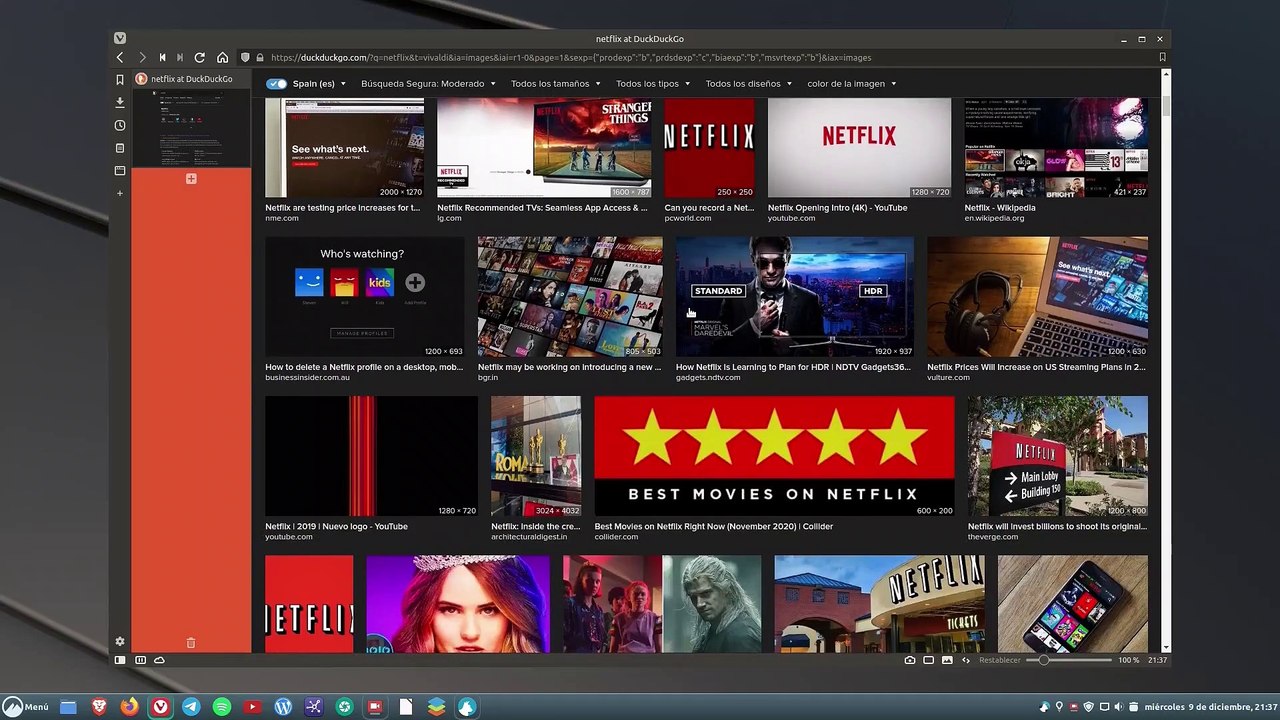The height and width of the screenshot is (720, 1280).
Task: Toggle the Spain (es) region switch
Action: pyautogui.click(x=277, y=84)
